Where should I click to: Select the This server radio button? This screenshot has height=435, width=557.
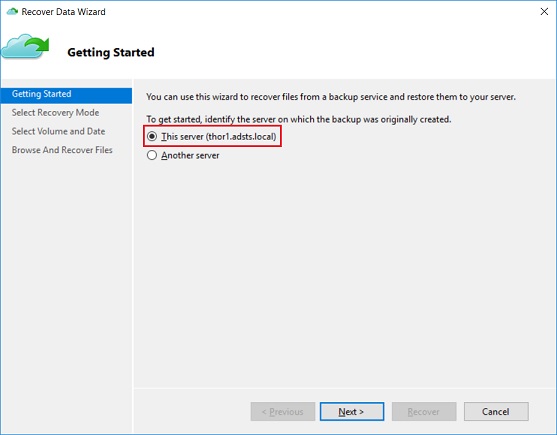[152, 136]
